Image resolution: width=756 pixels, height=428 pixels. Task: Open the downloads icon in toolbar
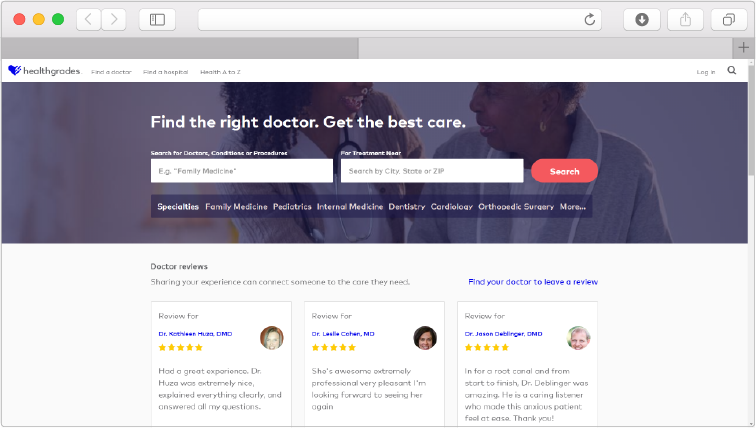(x=642, y=20)
